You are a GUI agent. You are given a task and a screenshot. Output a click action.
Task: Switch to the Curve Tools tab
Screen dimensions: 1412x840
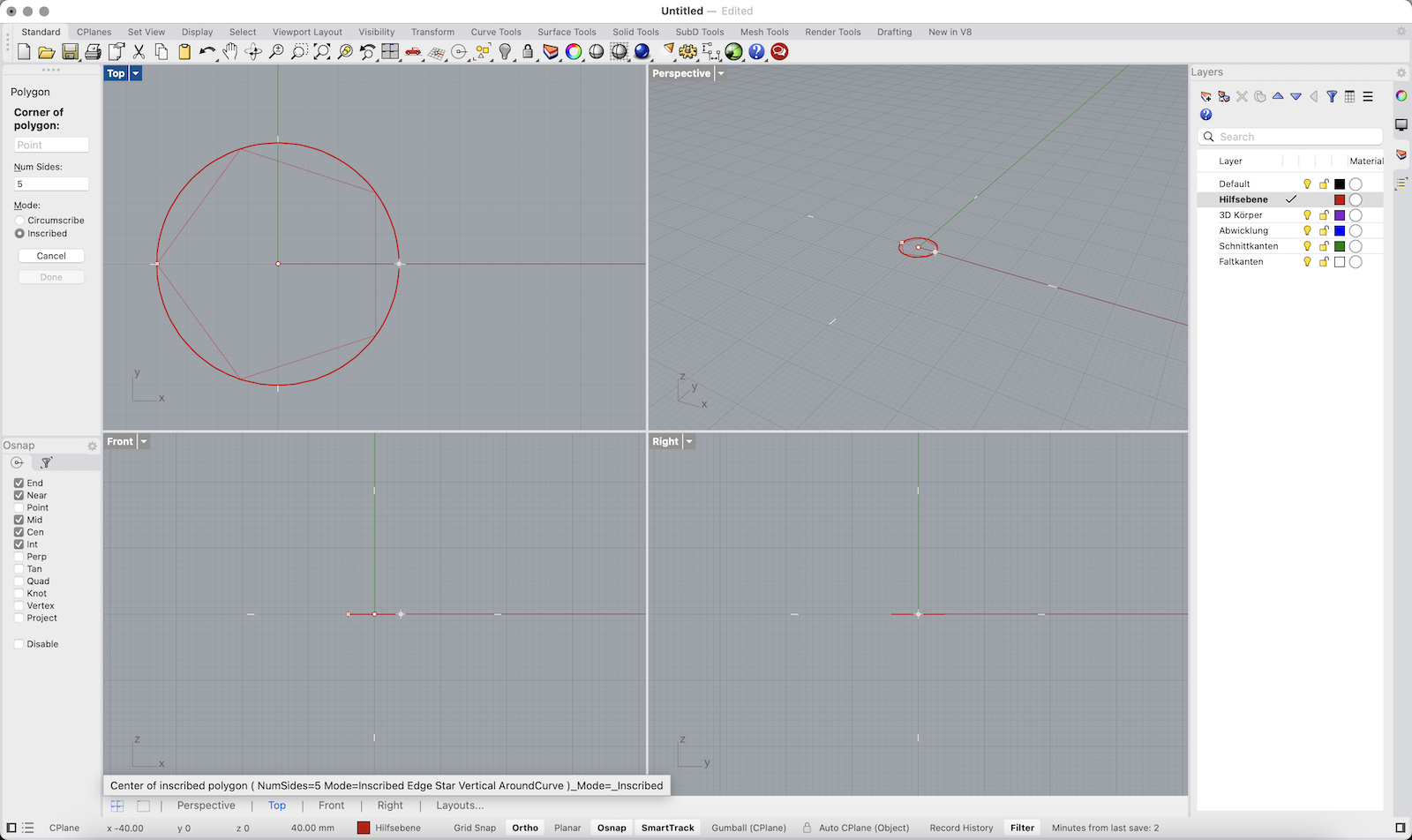pyautogui.click(x=496, y=32)
